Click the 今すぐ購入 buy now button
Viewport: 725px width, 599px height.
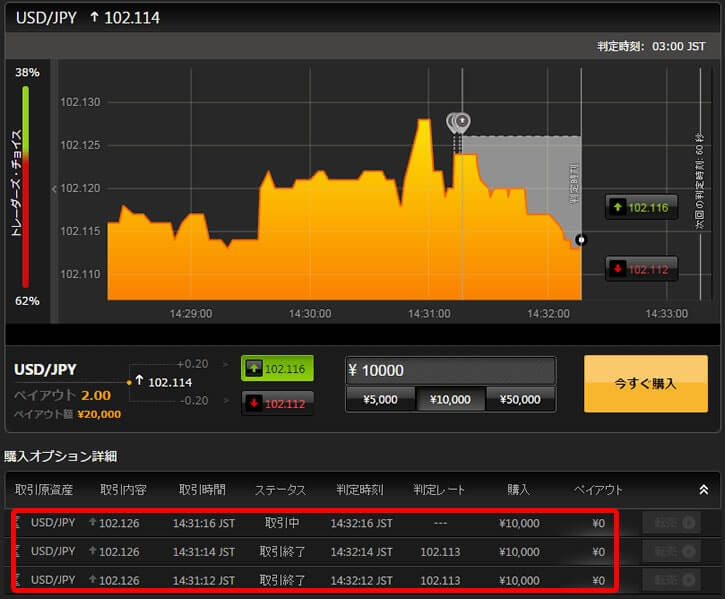tap(646, 383)
